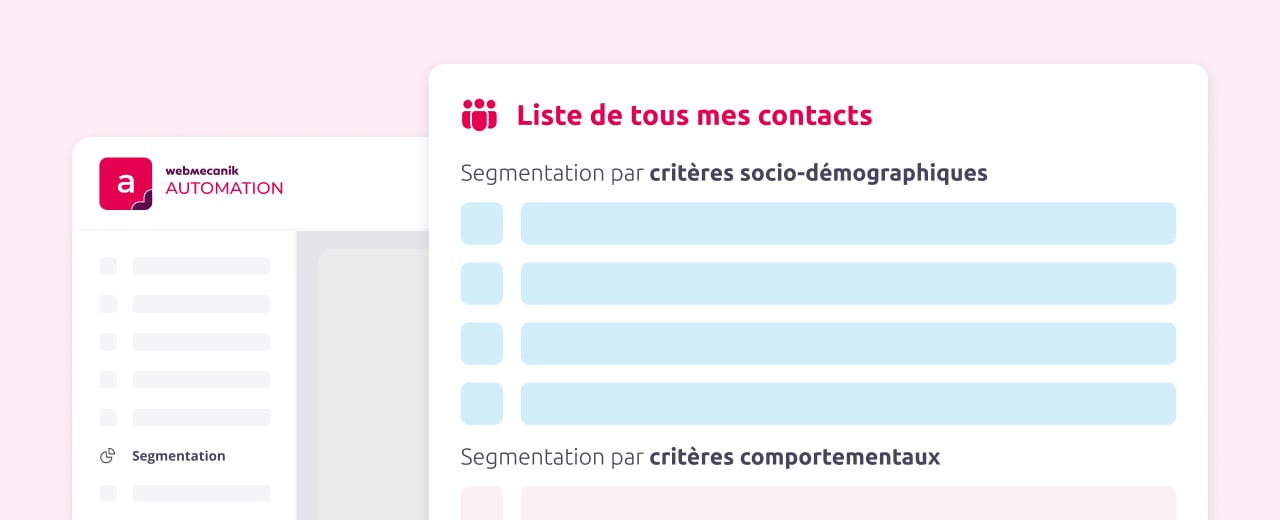Screen dimensions: 1280x520
Task: Tick the fourth blue square under socio-démographiques
Action: [481, 403]
